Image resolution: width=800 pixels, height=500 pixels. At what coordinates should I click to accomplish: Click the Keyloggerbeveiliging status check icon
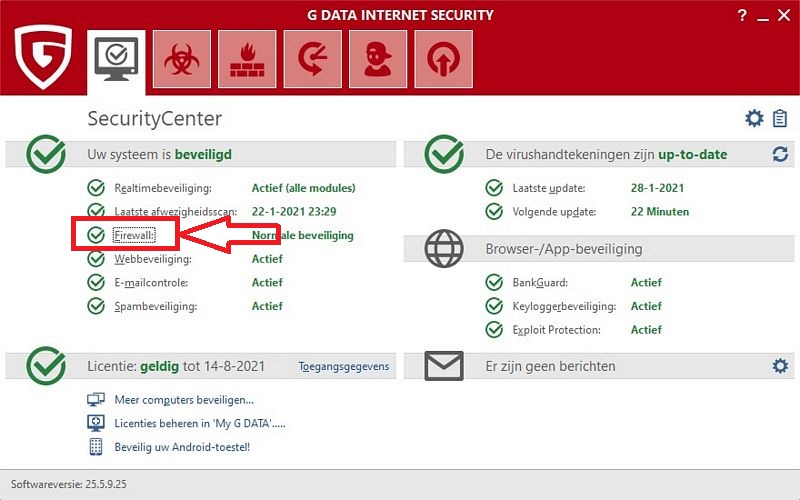click(494, 306)
